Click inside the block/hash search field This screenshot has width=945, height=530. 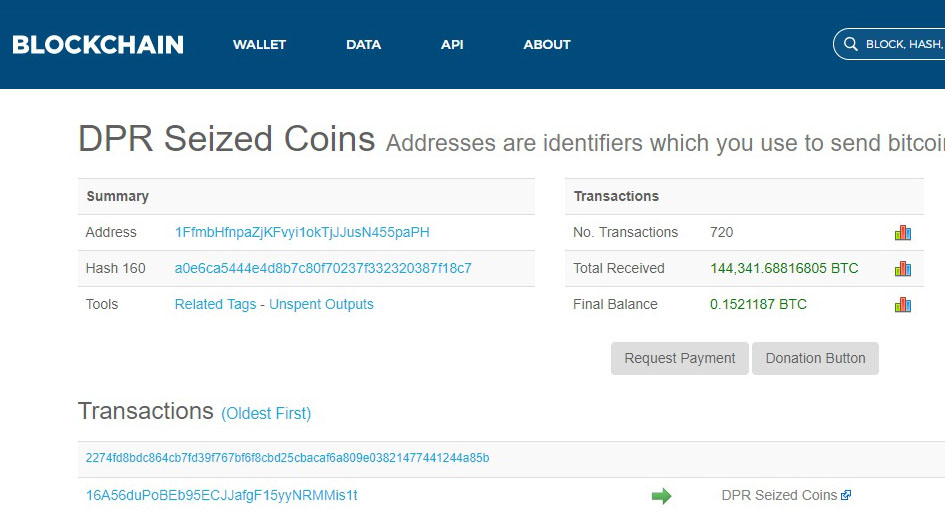902,45
